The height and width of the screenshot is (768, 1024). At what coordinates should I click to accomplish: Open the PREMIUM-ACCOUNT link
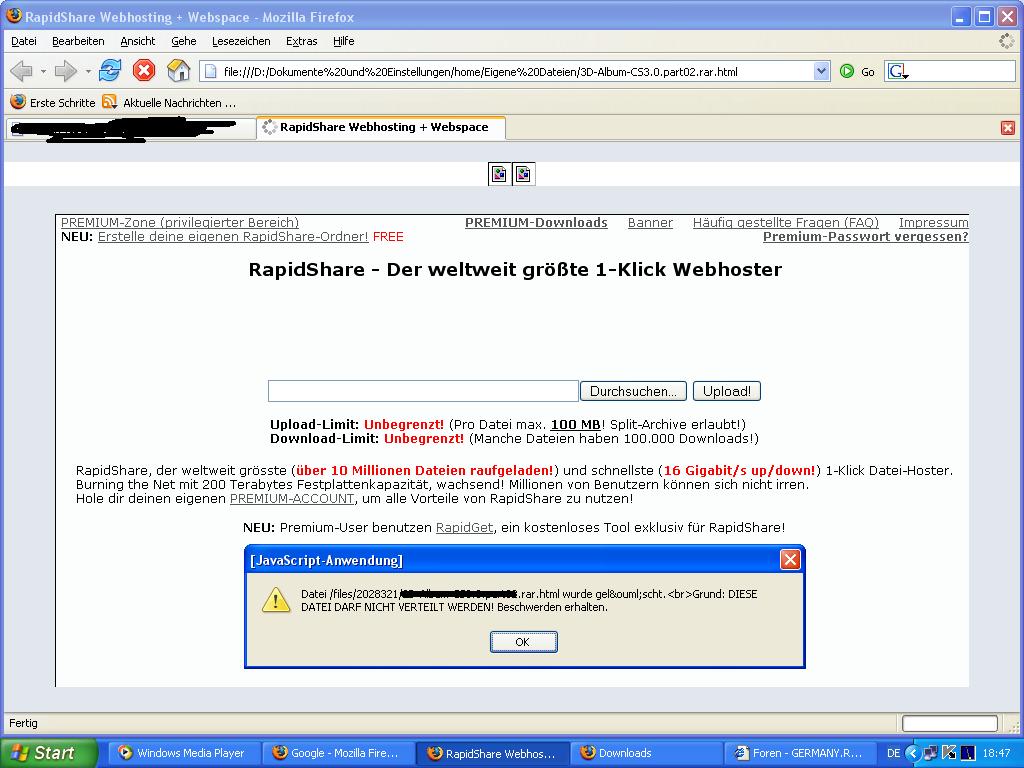click(x=292, y=499)
